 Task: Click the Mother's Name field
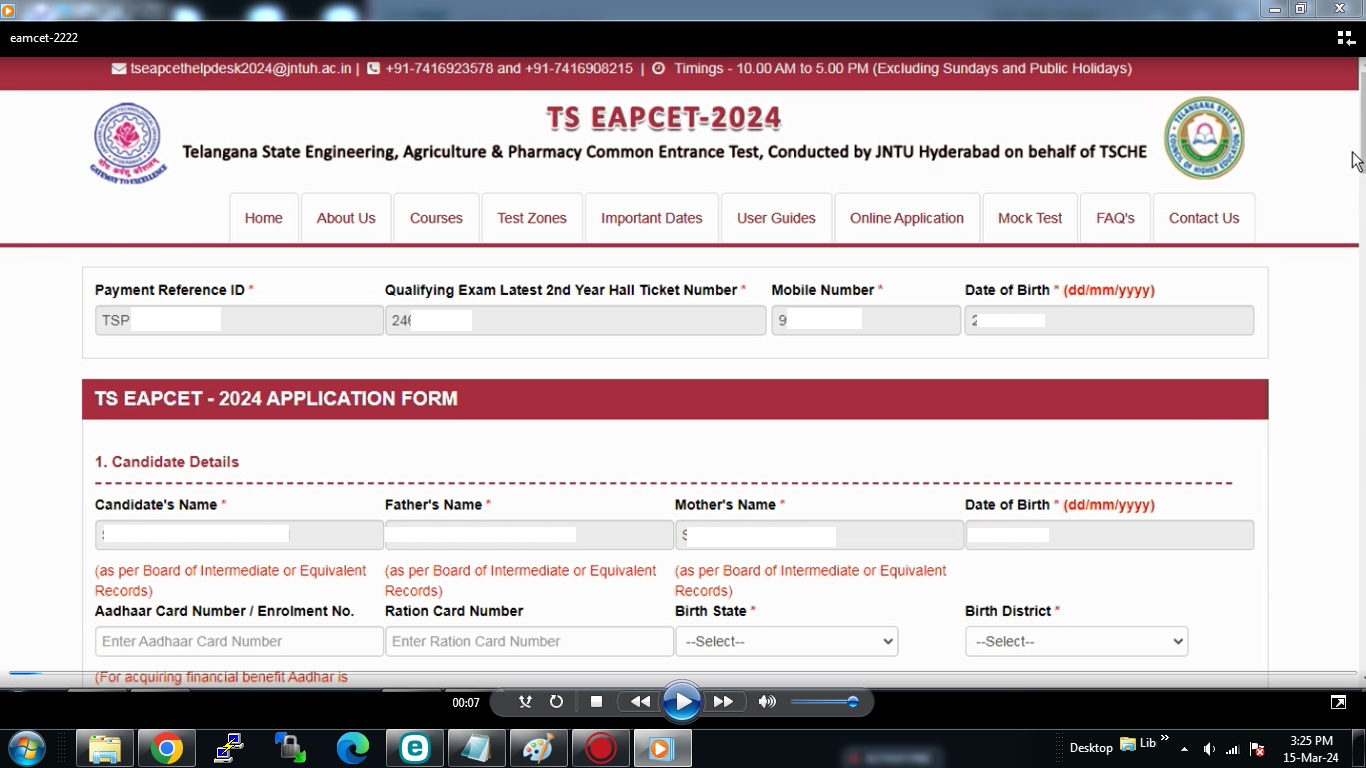pos(819,535)
